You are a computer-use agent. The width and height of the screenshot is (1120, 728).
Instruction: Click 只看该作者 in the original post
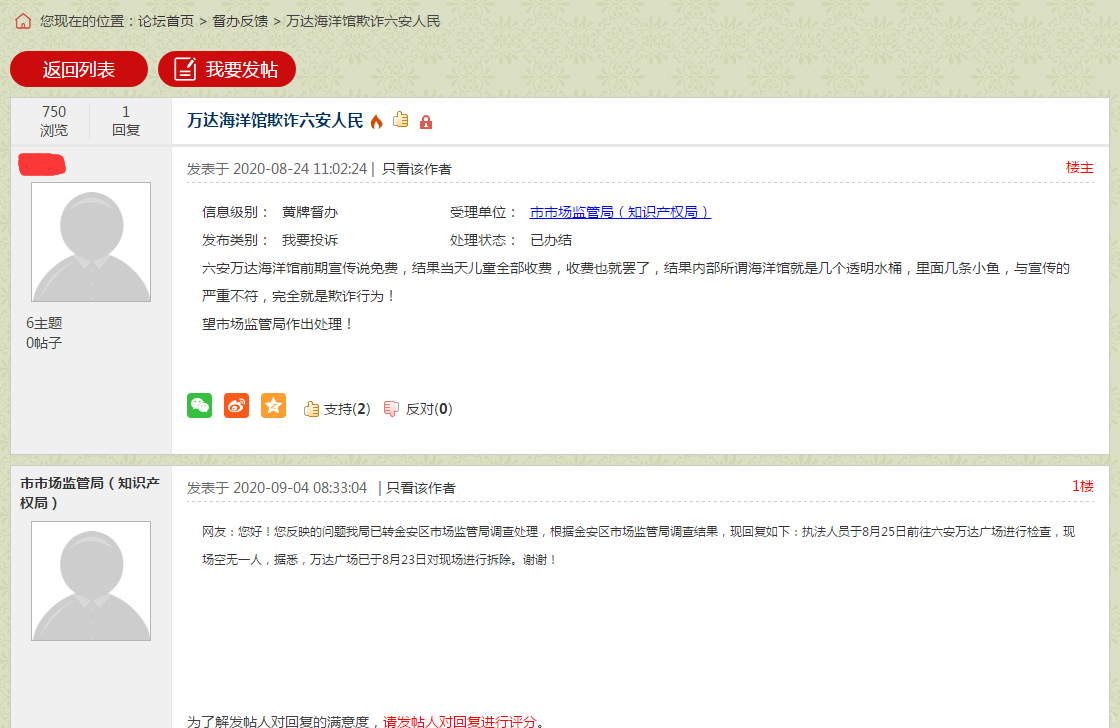tap(416, 169)
